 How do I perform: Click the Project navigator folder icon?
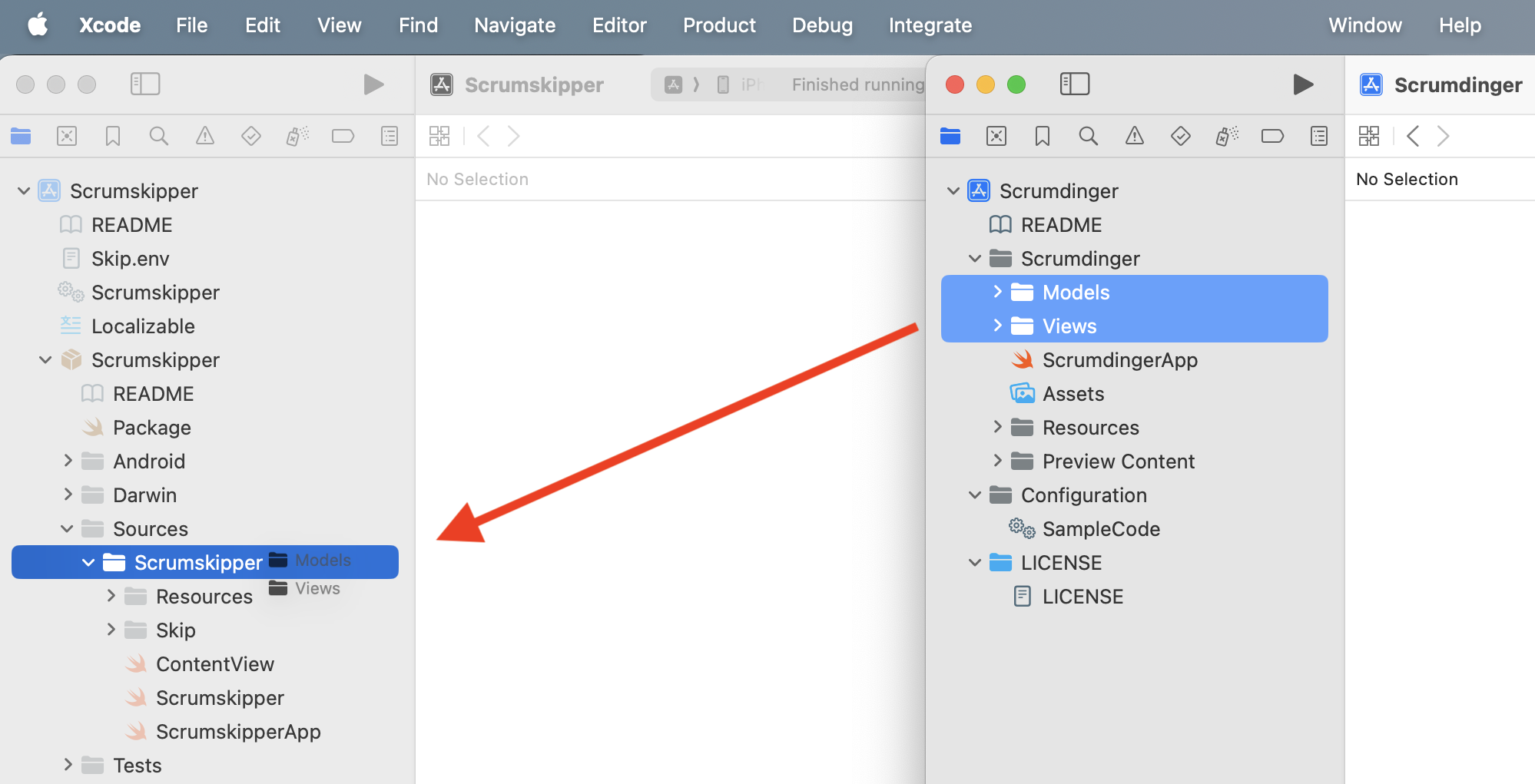pyautogui.click(x=21, y=136)
